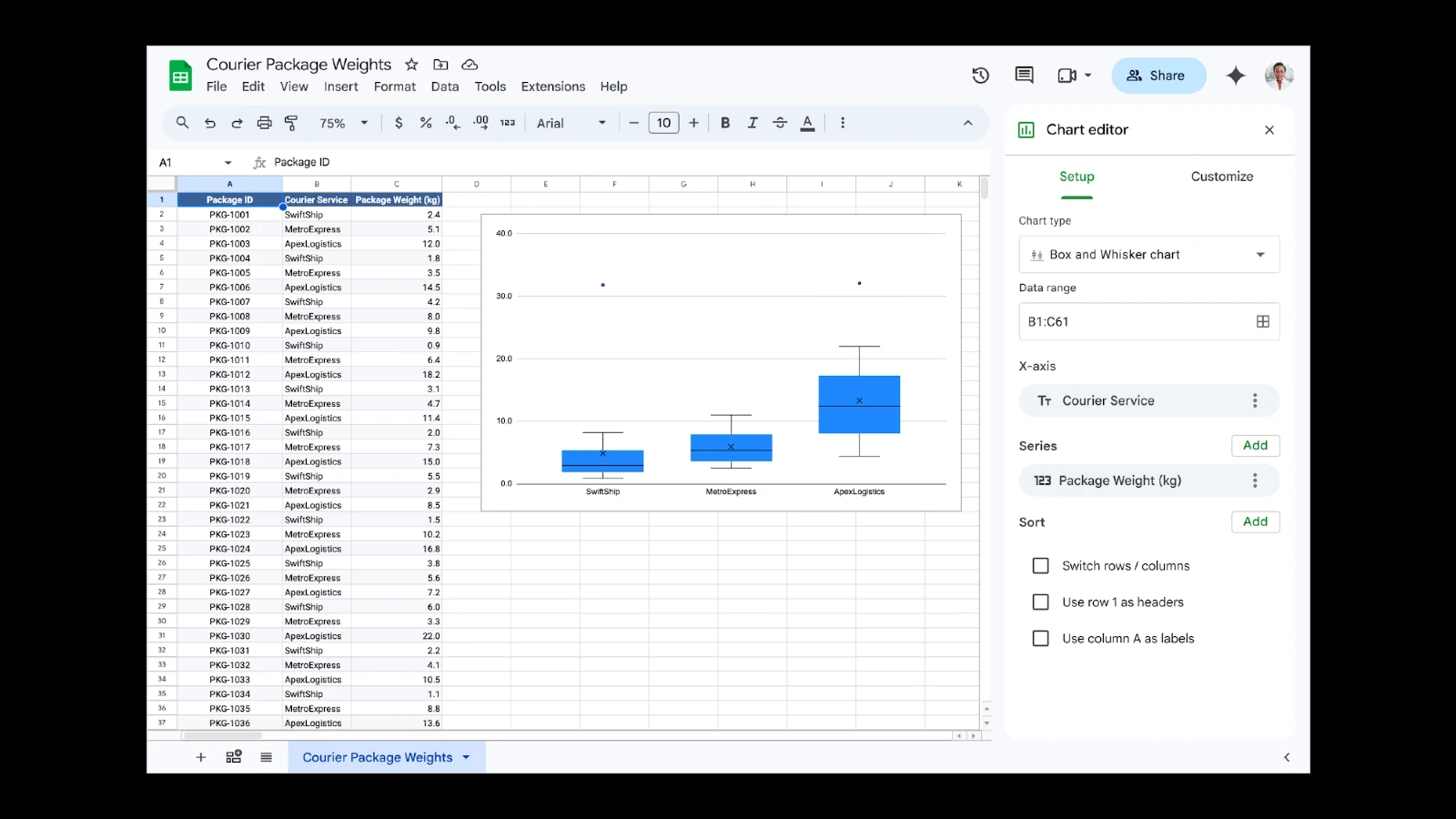Open version history clock icon
This screenshot has width=1456, height=819.
tap(980, 76)
